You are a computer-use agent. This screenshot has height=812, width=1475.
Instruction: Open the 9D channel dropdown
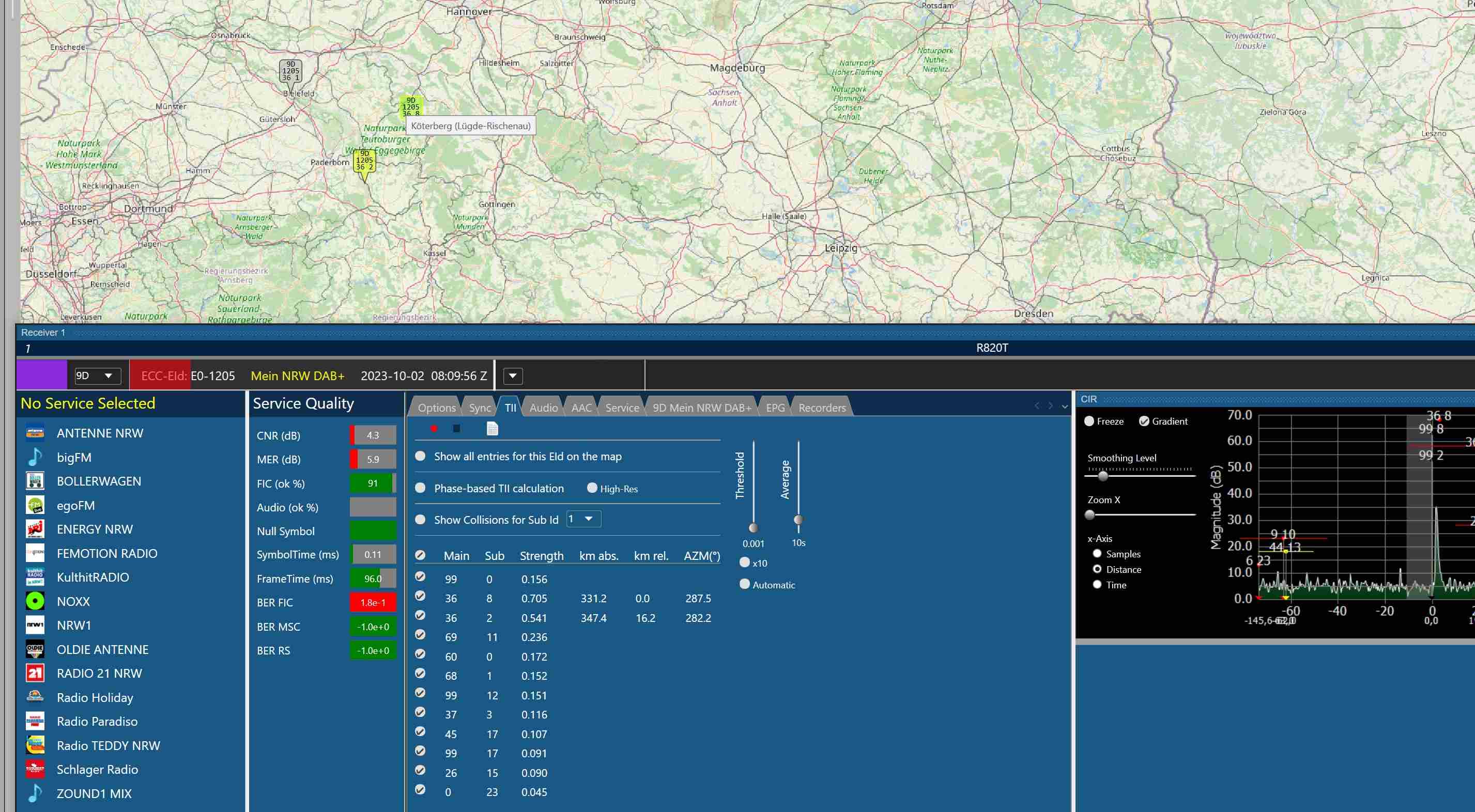click(x=98, y=376)
